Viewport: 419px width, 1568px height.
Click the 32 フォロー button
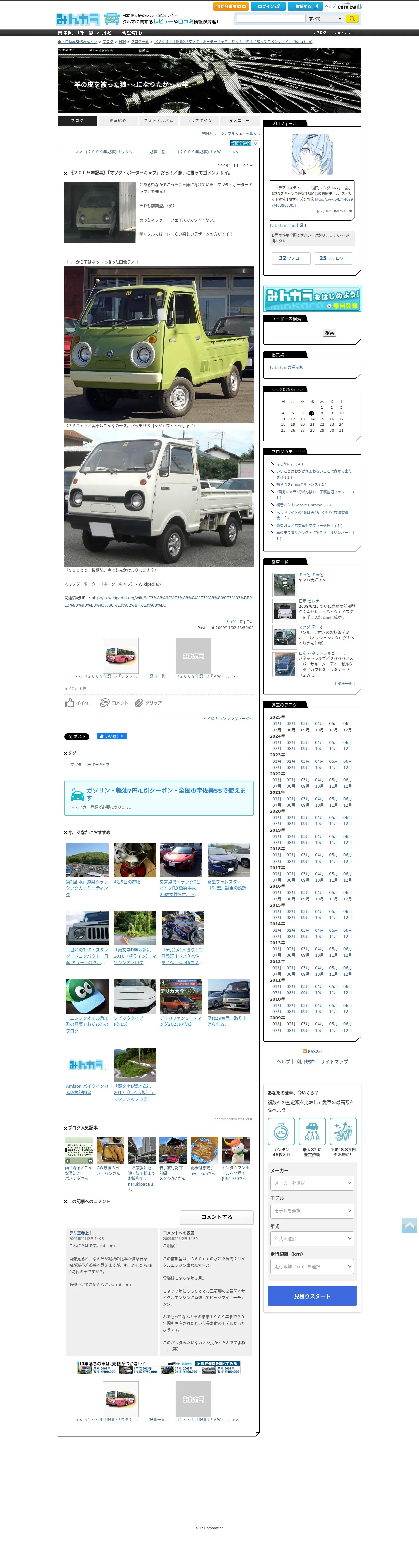[290, 259]
